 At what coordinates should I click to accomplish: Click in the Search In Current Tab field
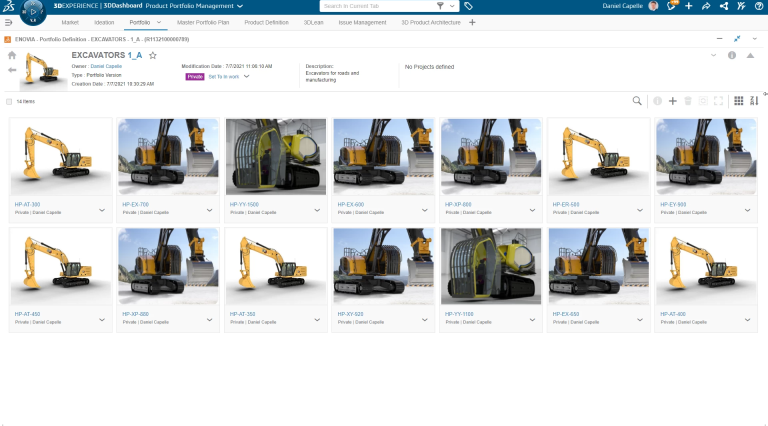[375, 6]
